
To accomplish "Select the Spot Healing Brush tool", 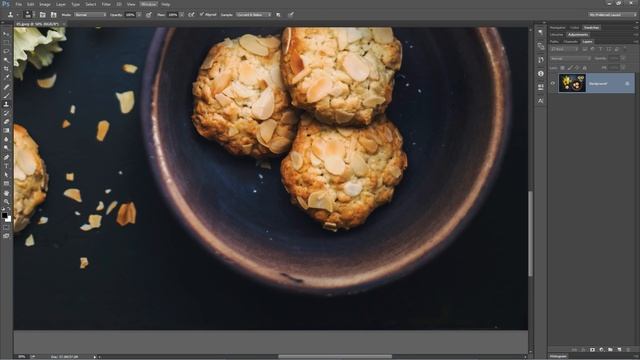I will pyautogui.click(x=6, y=87).
